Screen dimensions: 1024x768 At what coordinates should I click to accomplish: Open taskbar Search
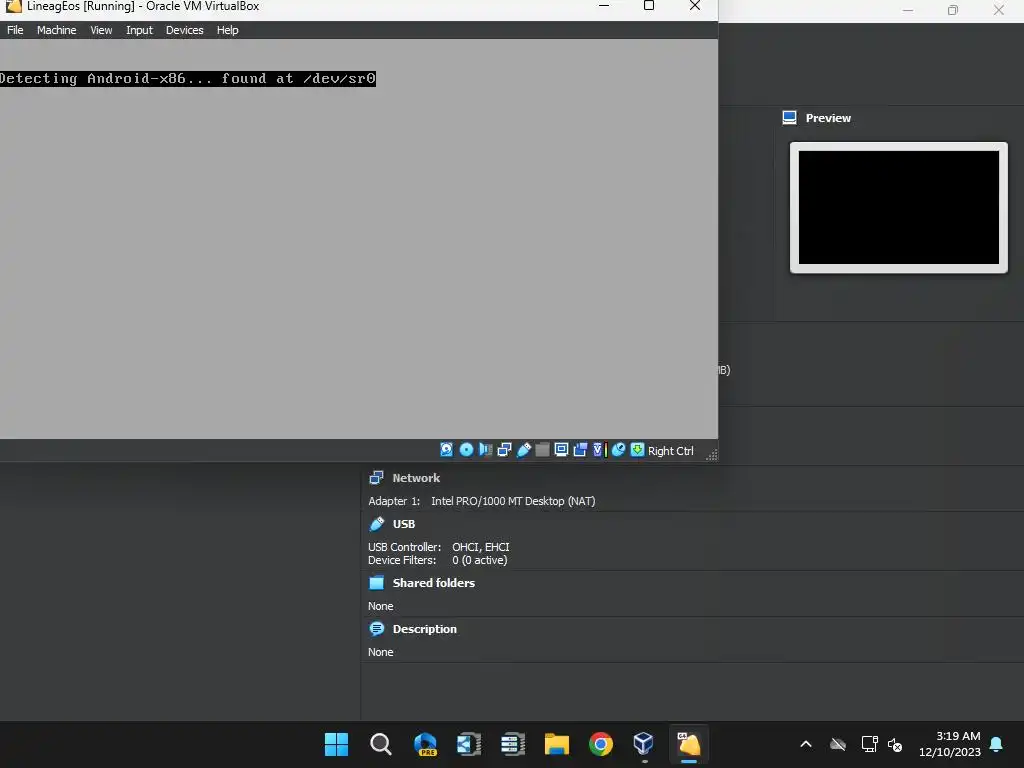tap(381, 744)
